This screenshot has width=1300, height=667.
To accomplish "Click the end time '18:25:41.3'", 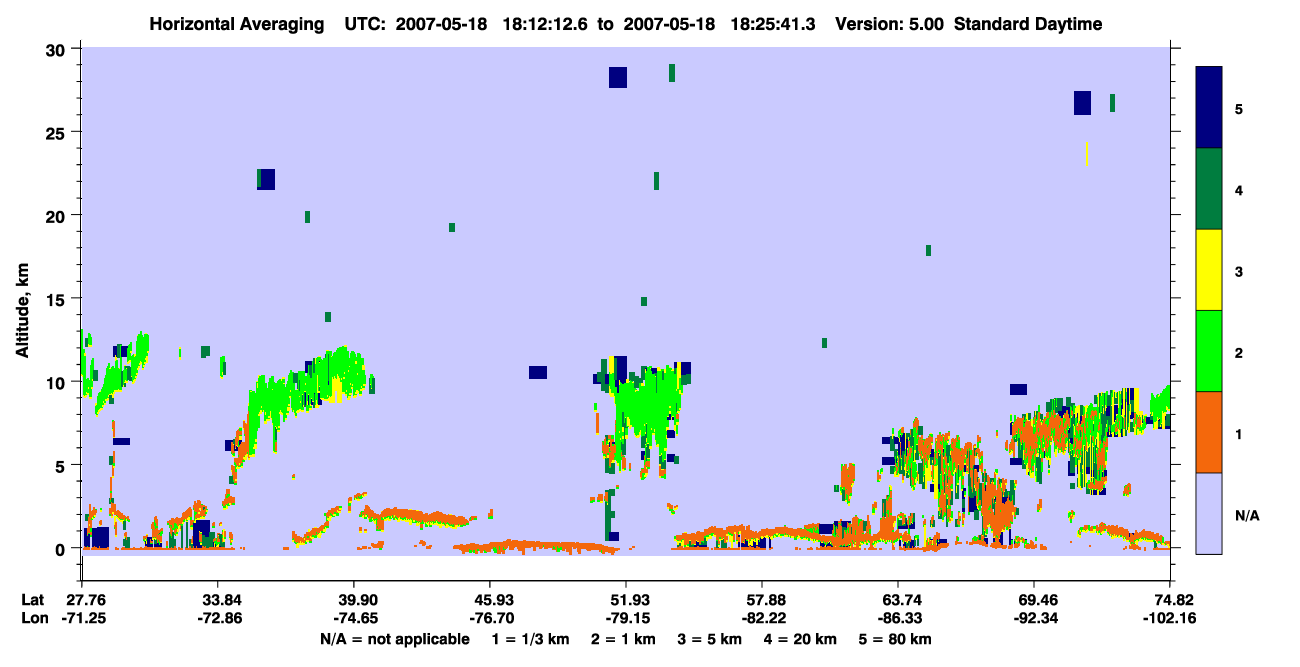I will coord(775,24).
